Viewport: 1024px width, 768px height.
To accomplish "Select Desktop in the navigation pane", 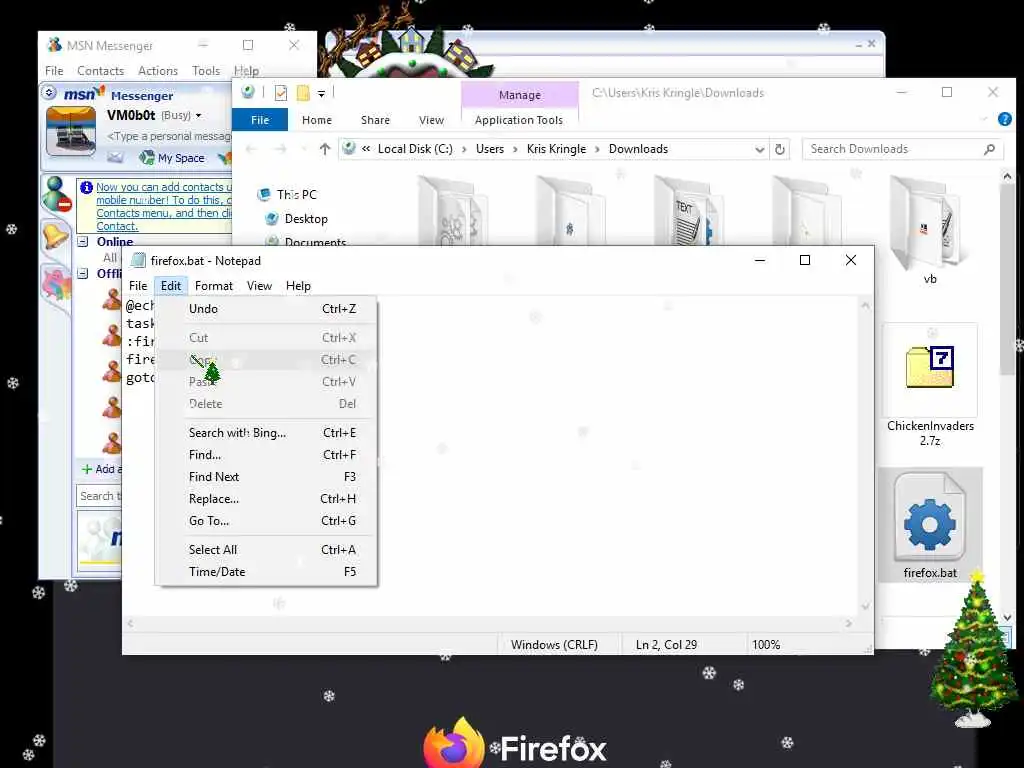I will pos(306,219).
